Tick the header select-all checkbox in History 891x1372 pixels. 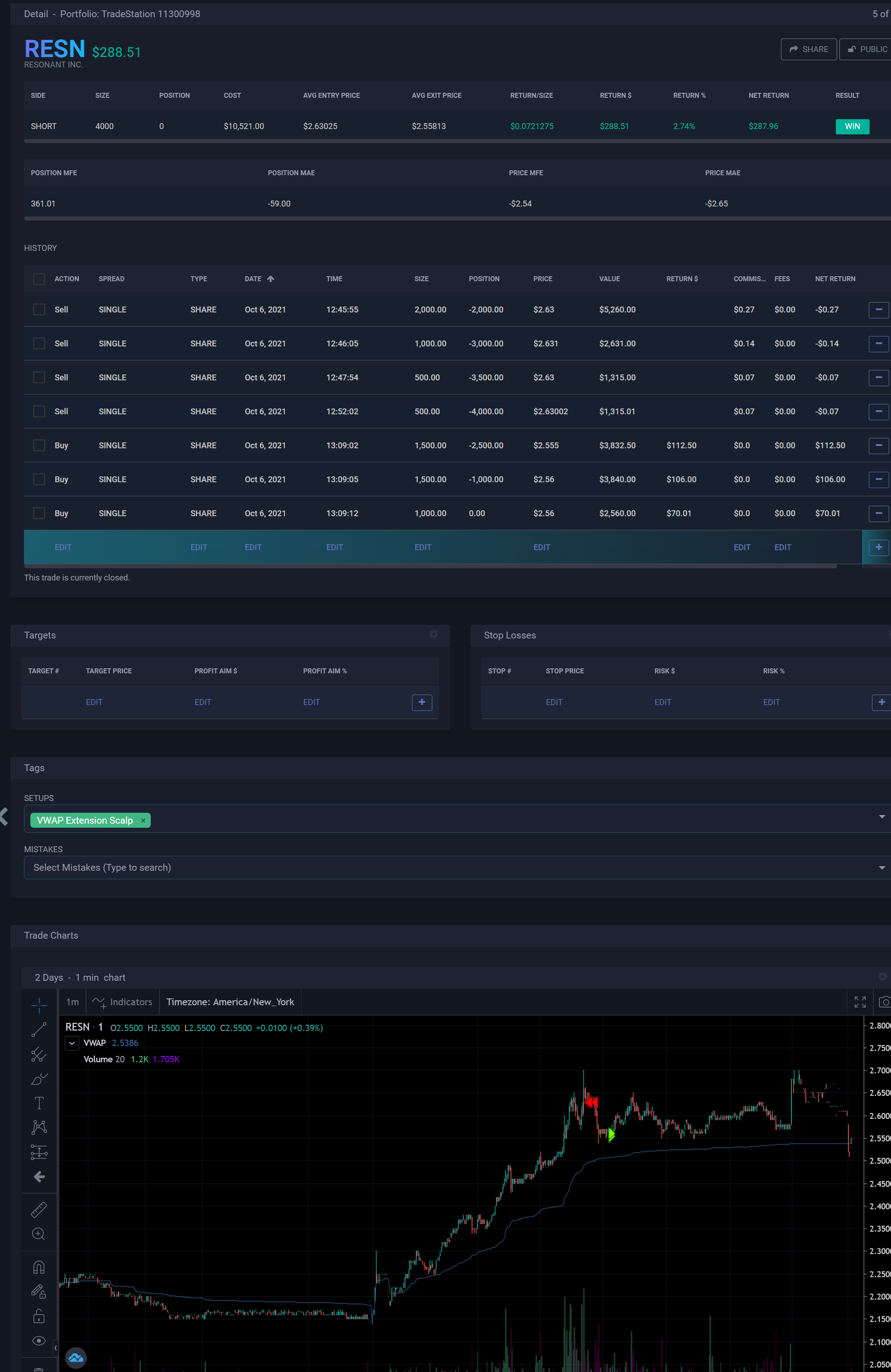point(39,279)
